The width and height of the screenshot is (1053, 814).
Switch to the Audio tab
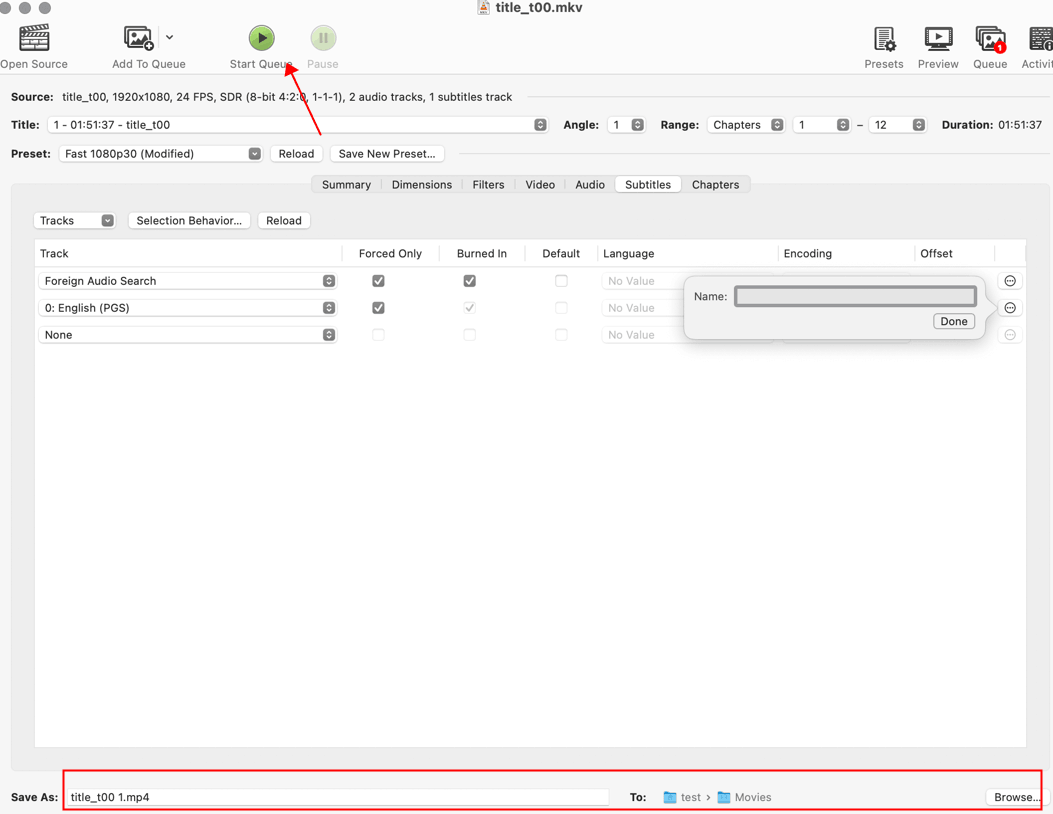pyautogui.click(x=589, y=185)
